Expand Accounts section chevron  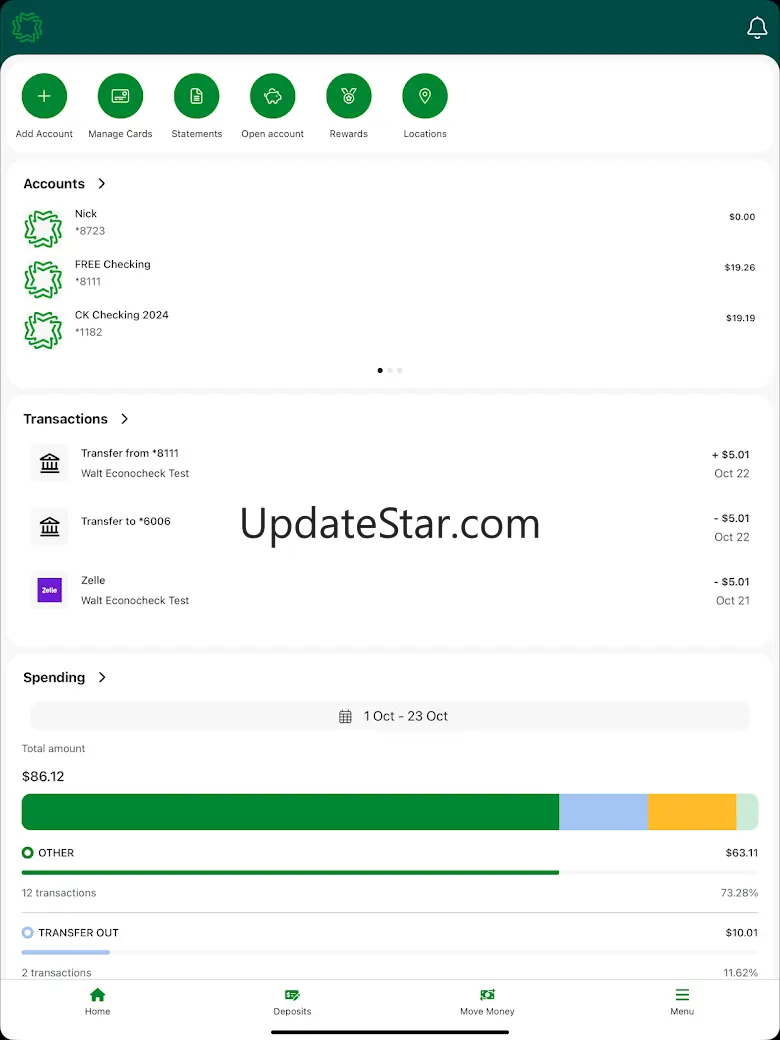101,183
